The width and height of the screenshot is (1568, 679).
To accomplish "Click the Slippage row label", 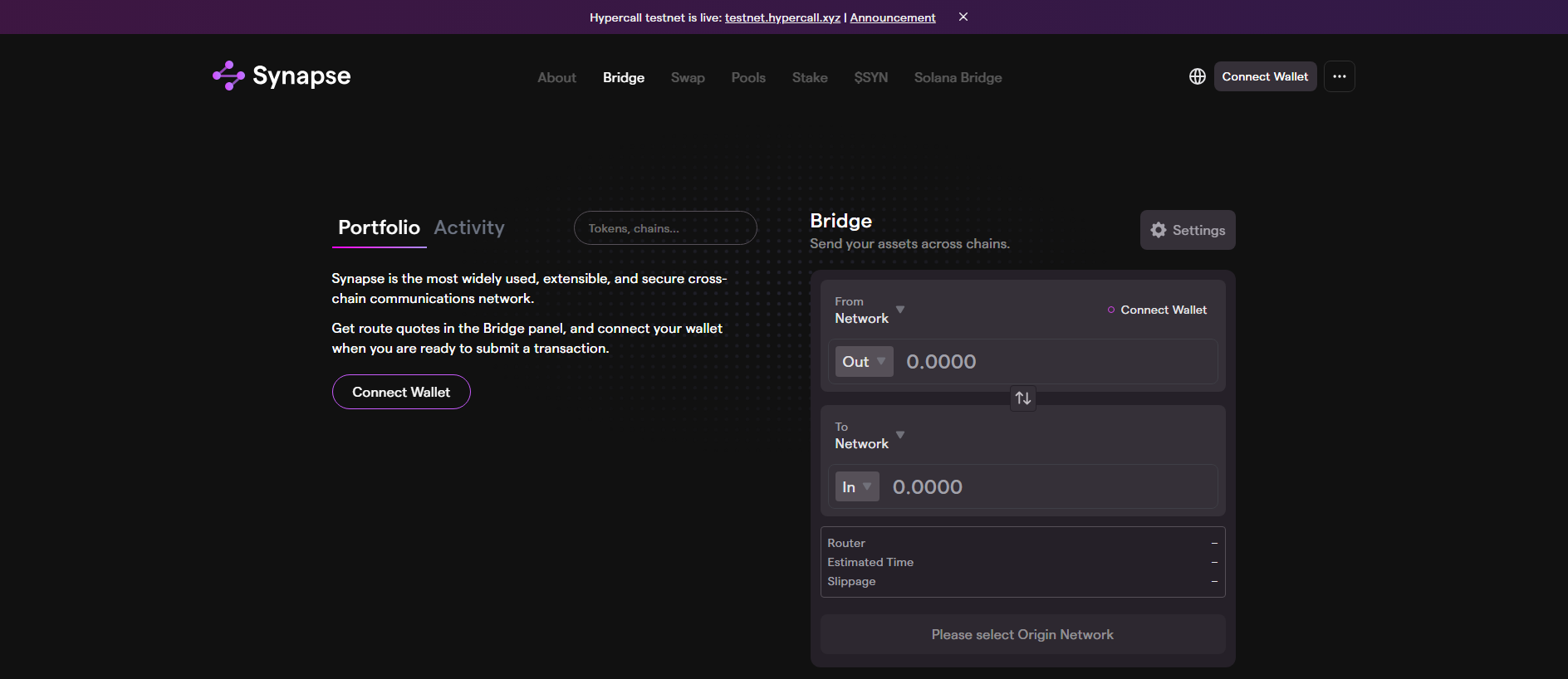I will 851,581.
